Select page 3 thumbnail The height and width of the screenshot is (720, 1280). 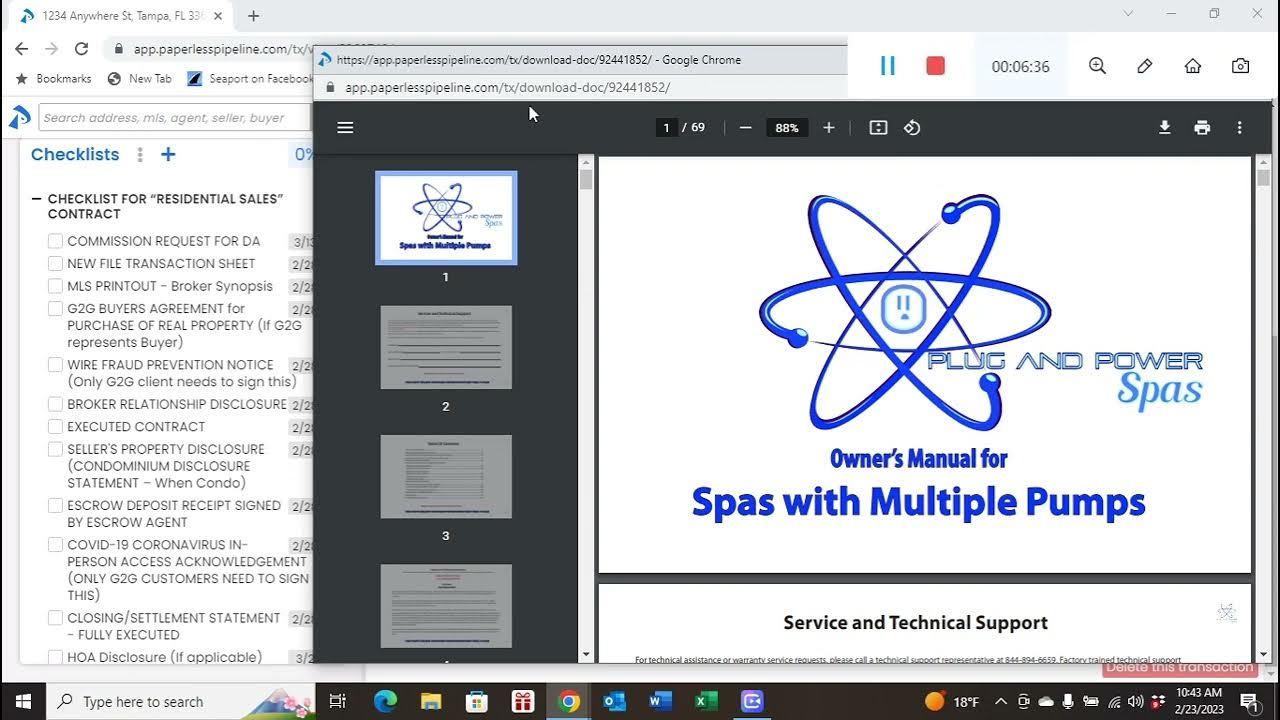[x=446, y=476]
